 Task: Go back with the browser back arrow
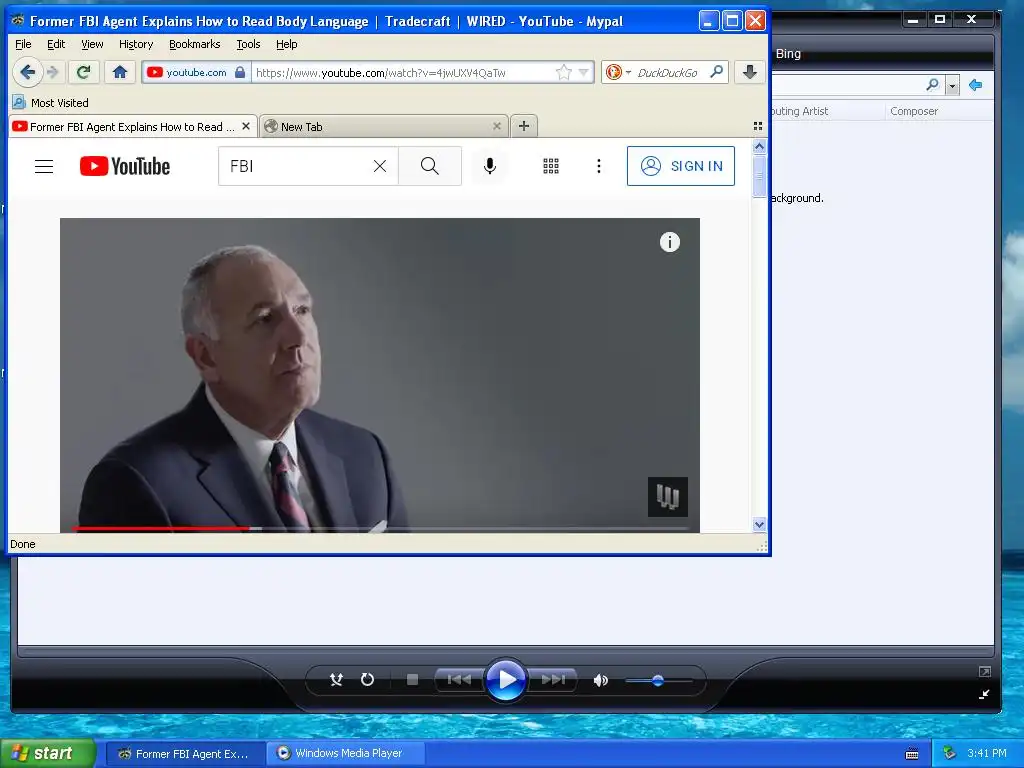point(27,72)
